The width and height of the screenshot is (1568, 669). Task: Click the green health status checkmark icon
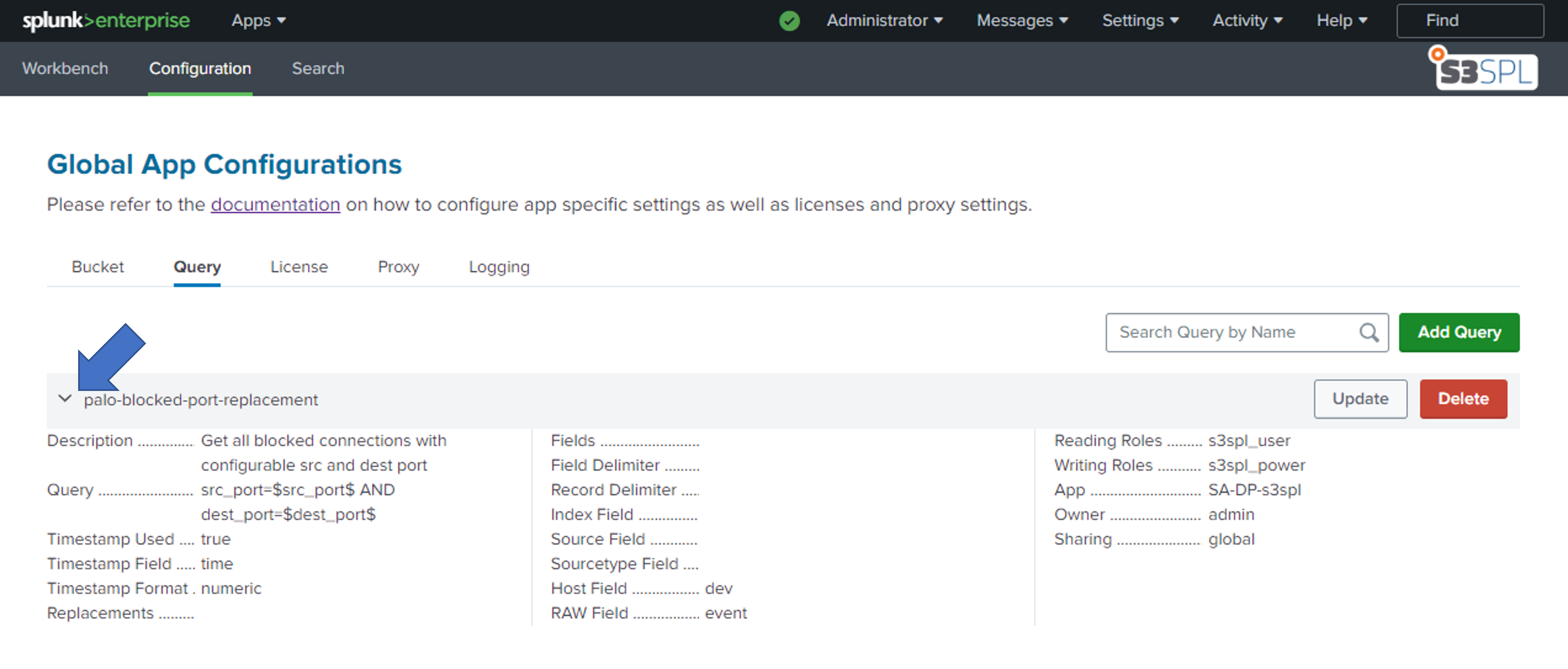coord(789,21)
